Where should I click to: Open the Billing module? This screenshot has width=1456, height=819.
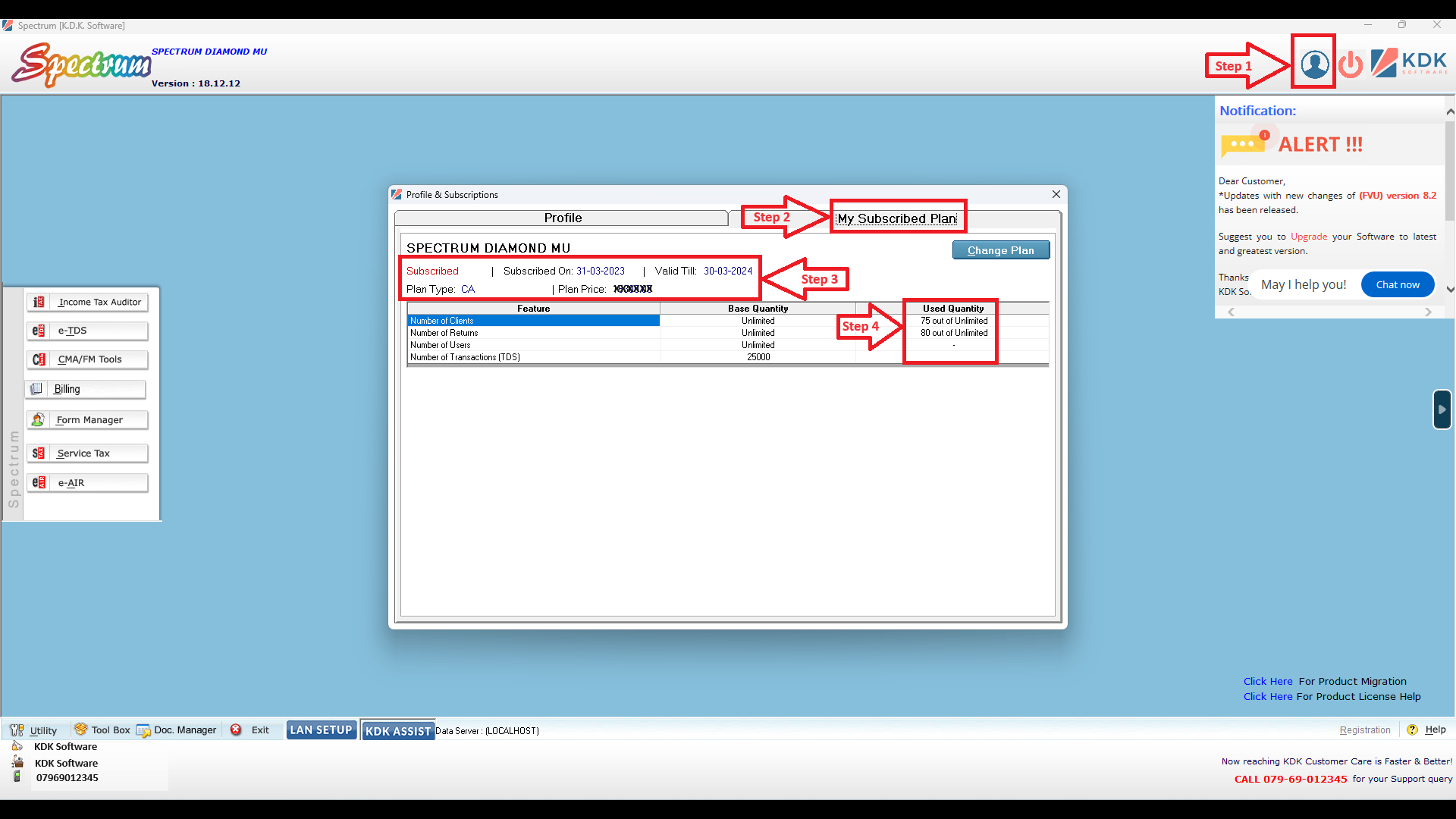click(85, 389)
